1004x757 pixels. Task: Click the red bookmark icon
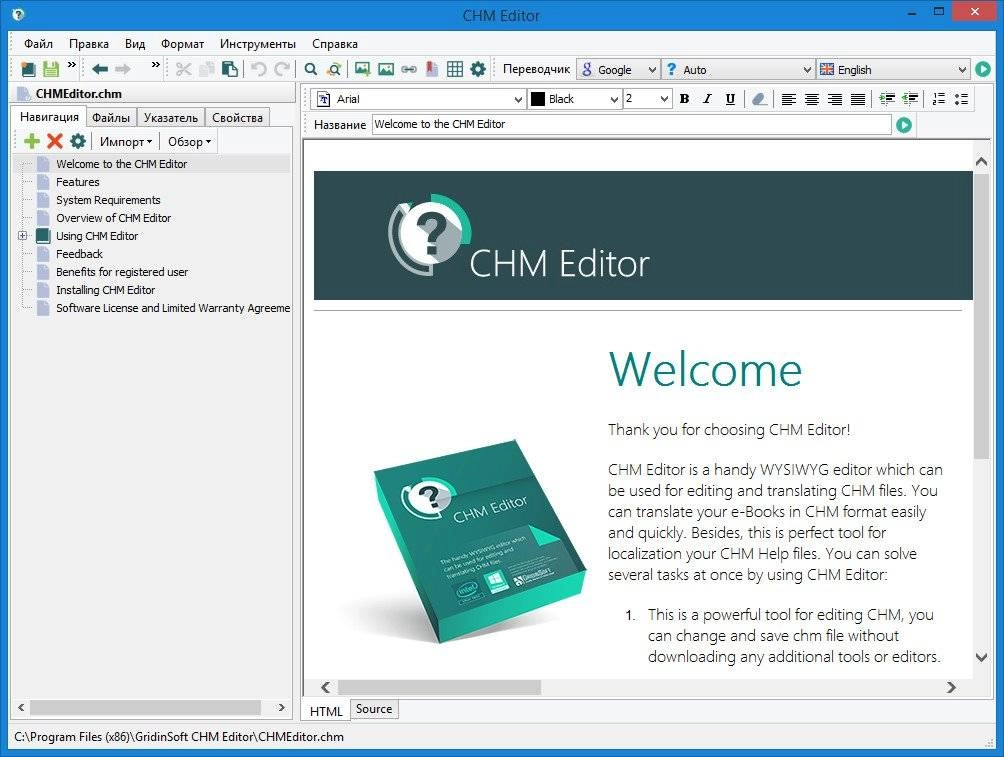click(432, 69)
